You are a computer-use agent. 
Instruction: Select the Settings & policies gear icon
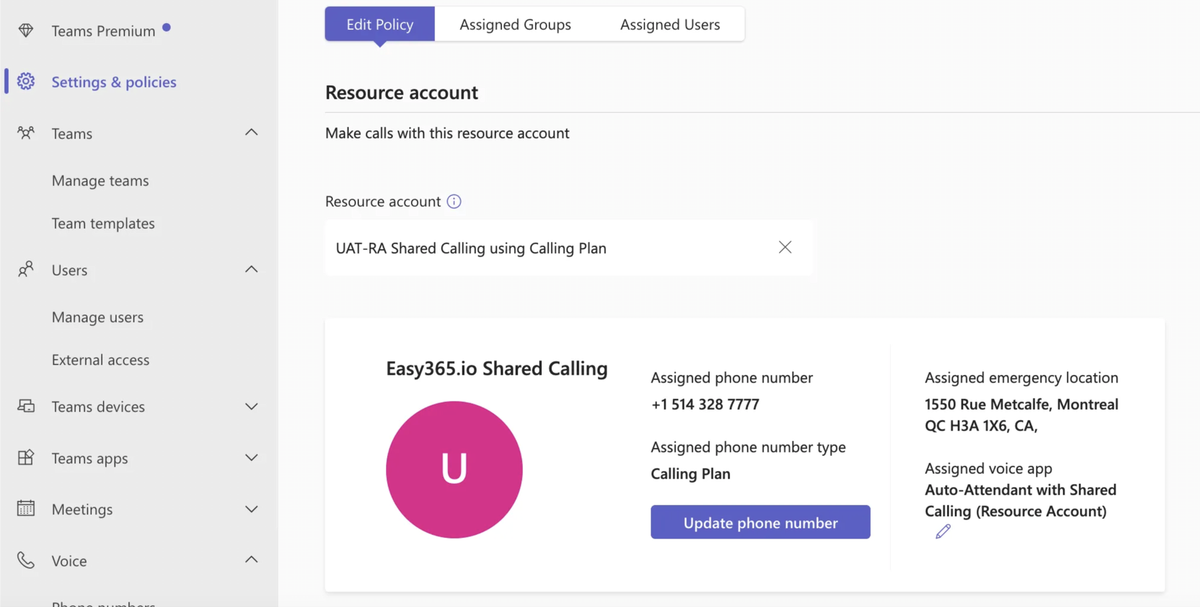coord(25,81)
